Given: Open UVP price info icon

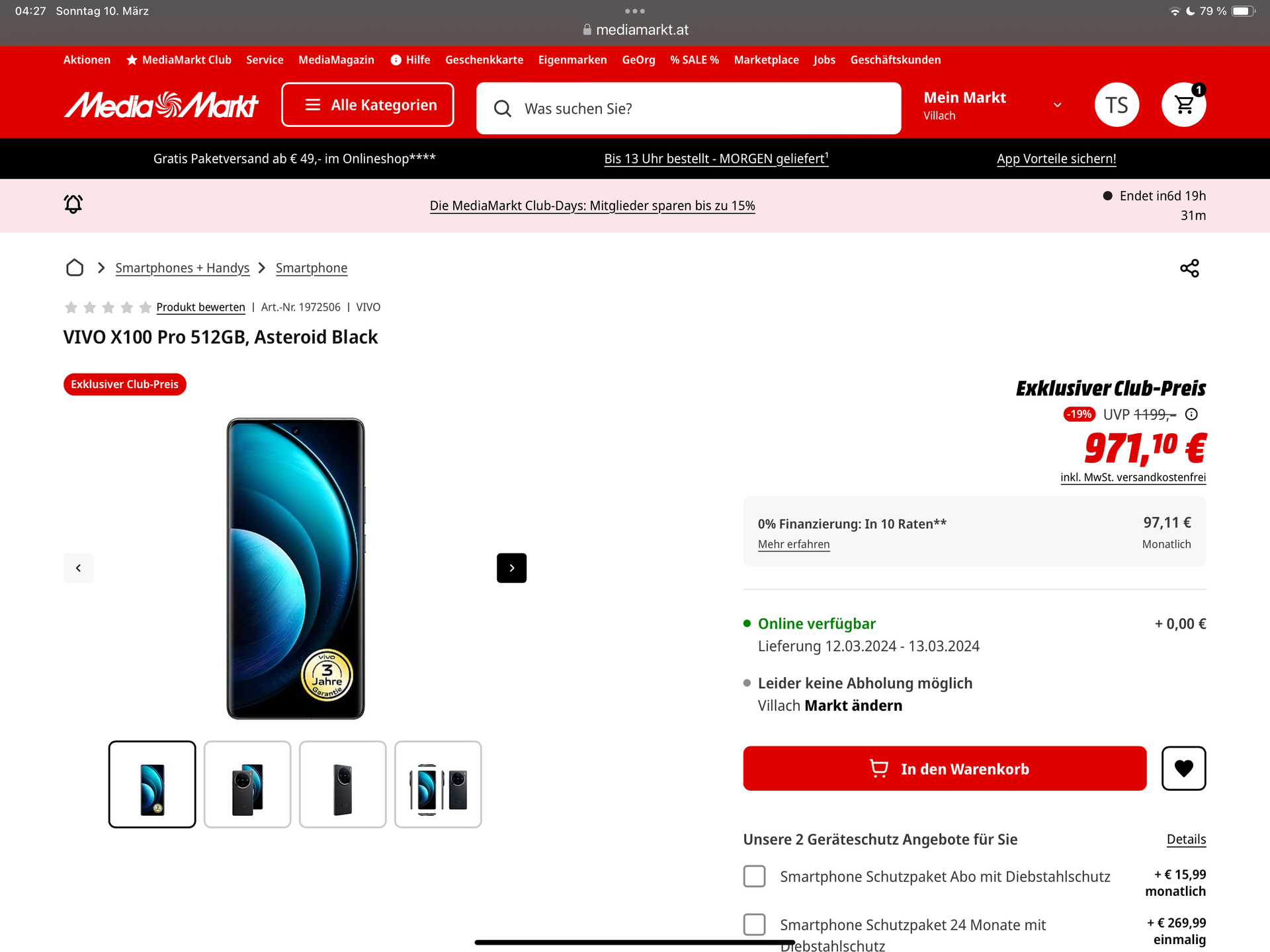Looking at the screenshot, I should (1191, 415).
